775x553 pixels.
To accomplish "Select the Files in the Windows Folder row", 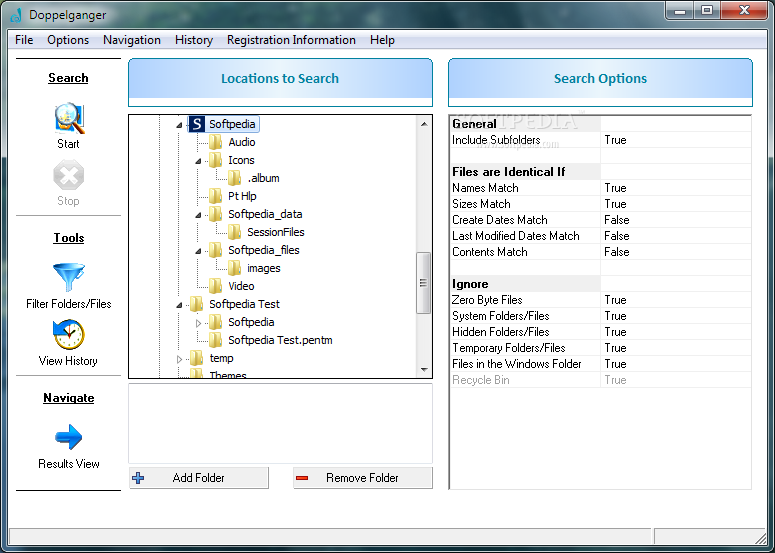I will [601, 364].
